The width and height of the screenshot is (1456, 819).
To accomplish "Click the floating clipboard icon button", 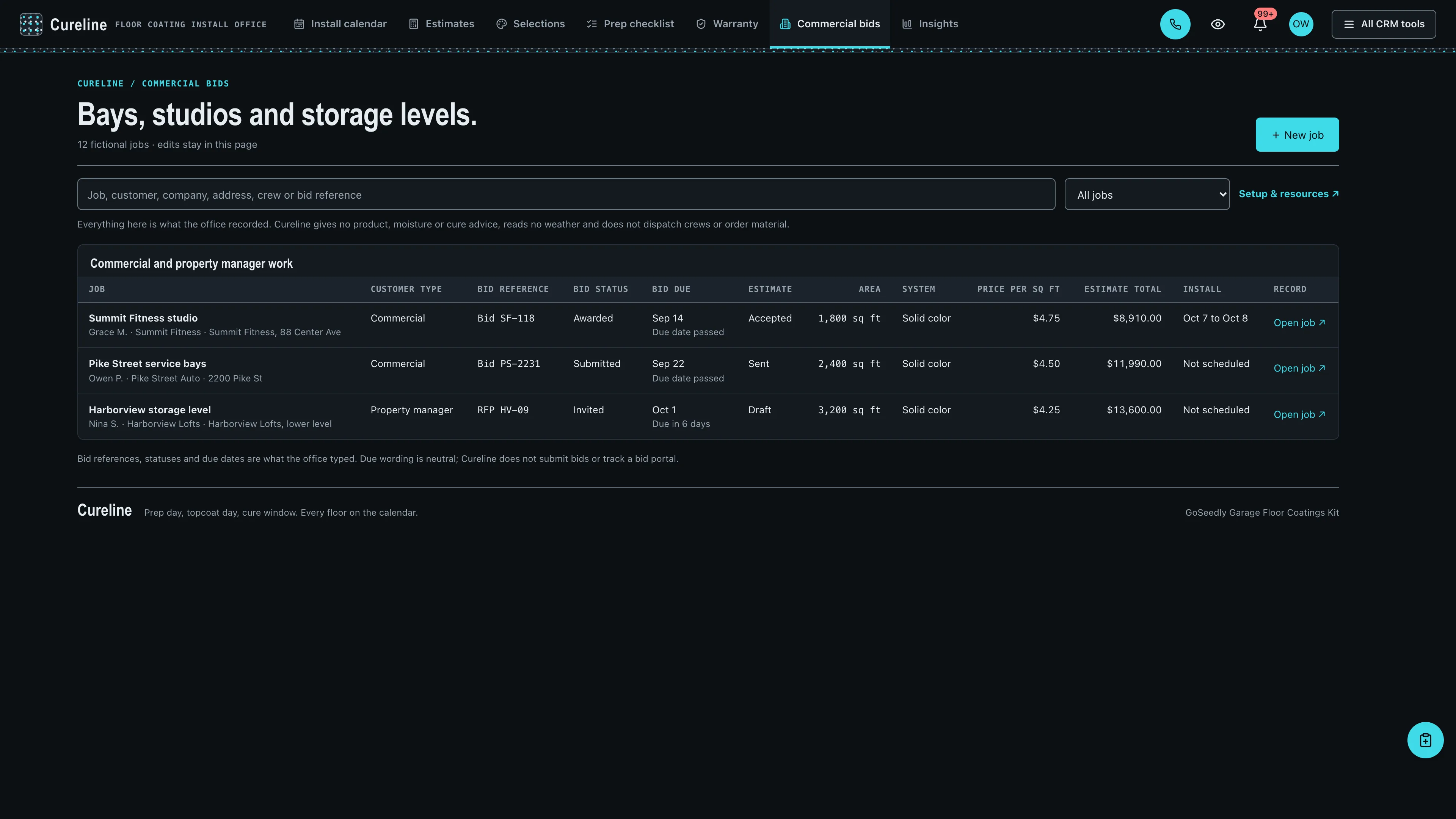I will click(x=1425, y=740).
